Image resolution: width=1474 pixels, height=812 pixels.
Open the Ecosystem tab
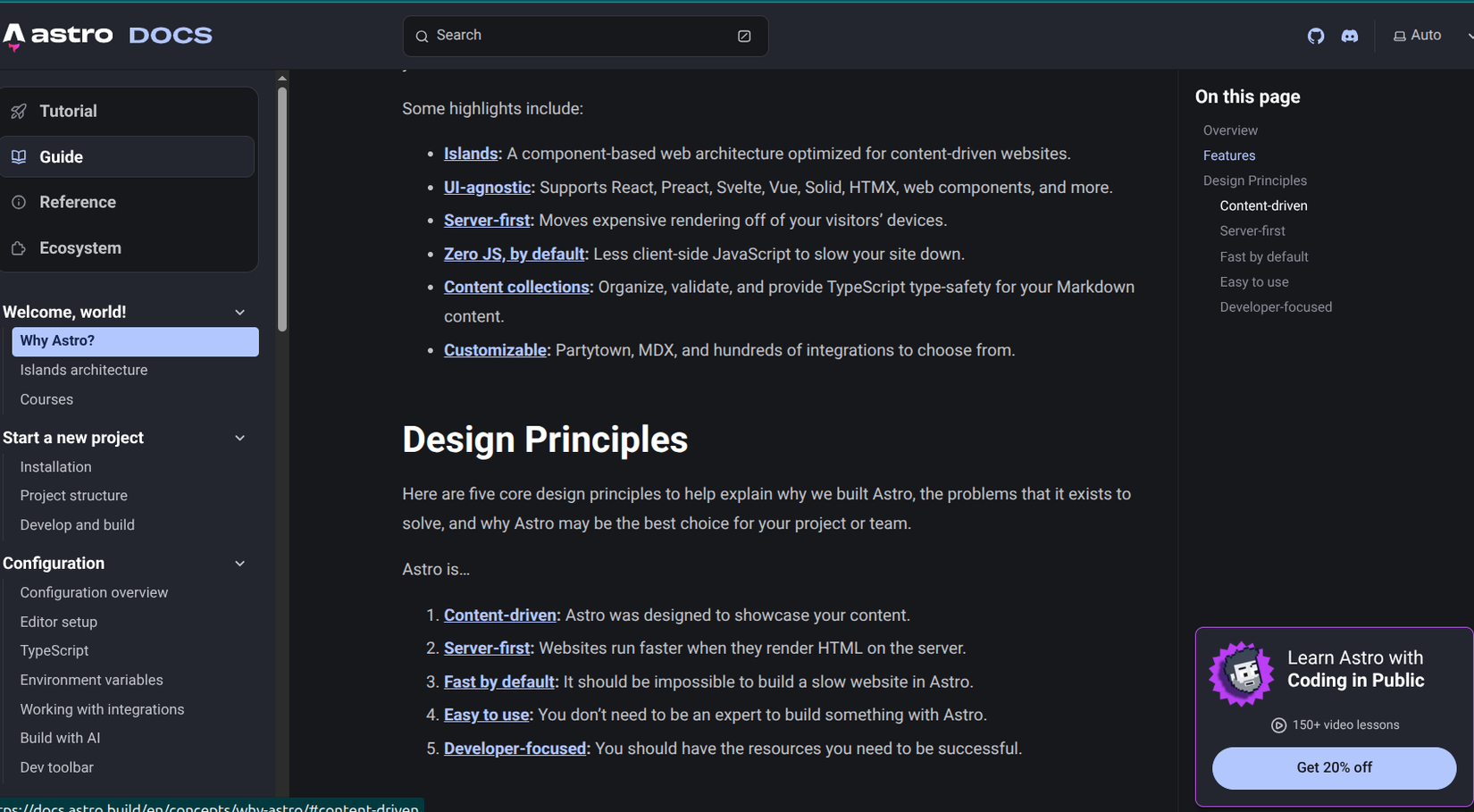(128, 247)
